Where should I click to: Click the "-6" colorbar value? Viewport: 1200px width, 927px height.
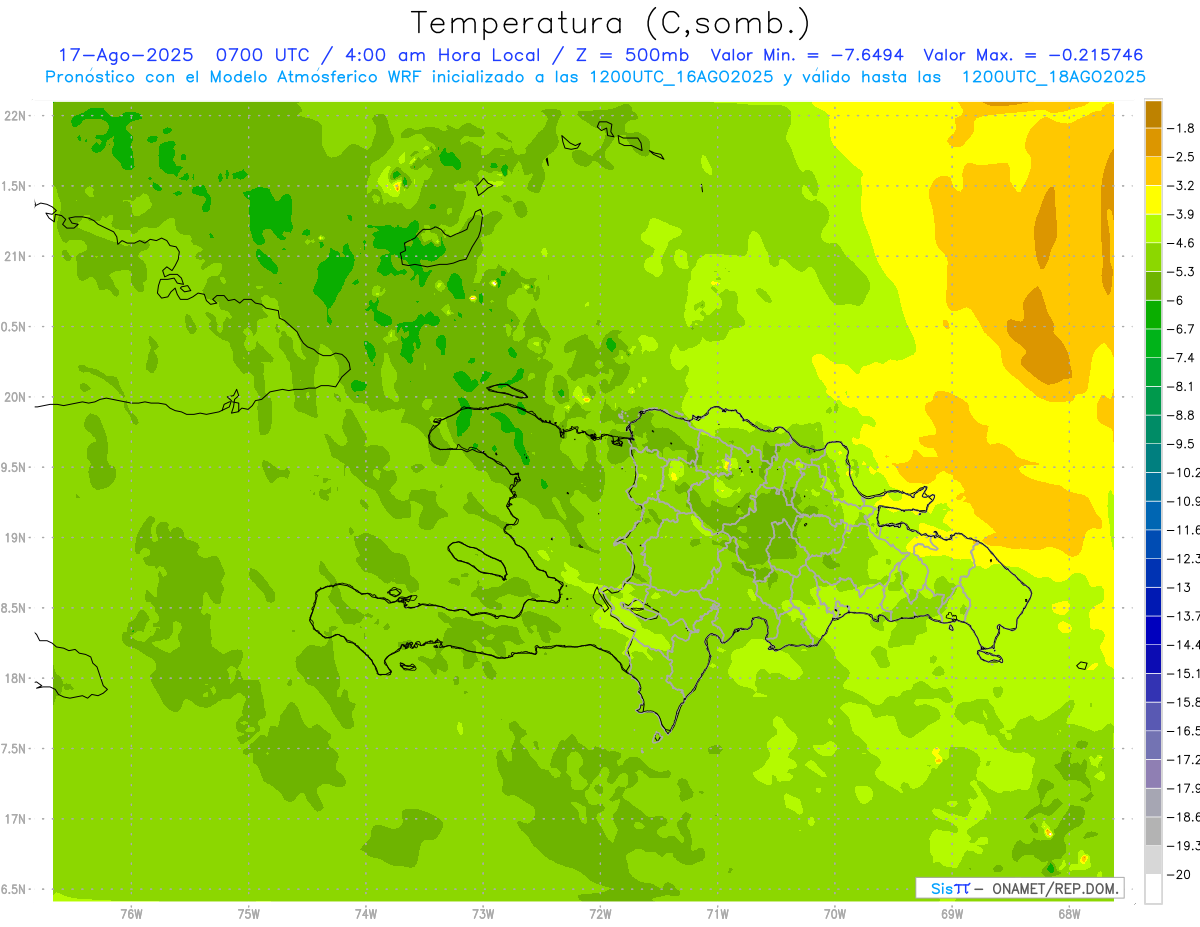point(1177,300)
